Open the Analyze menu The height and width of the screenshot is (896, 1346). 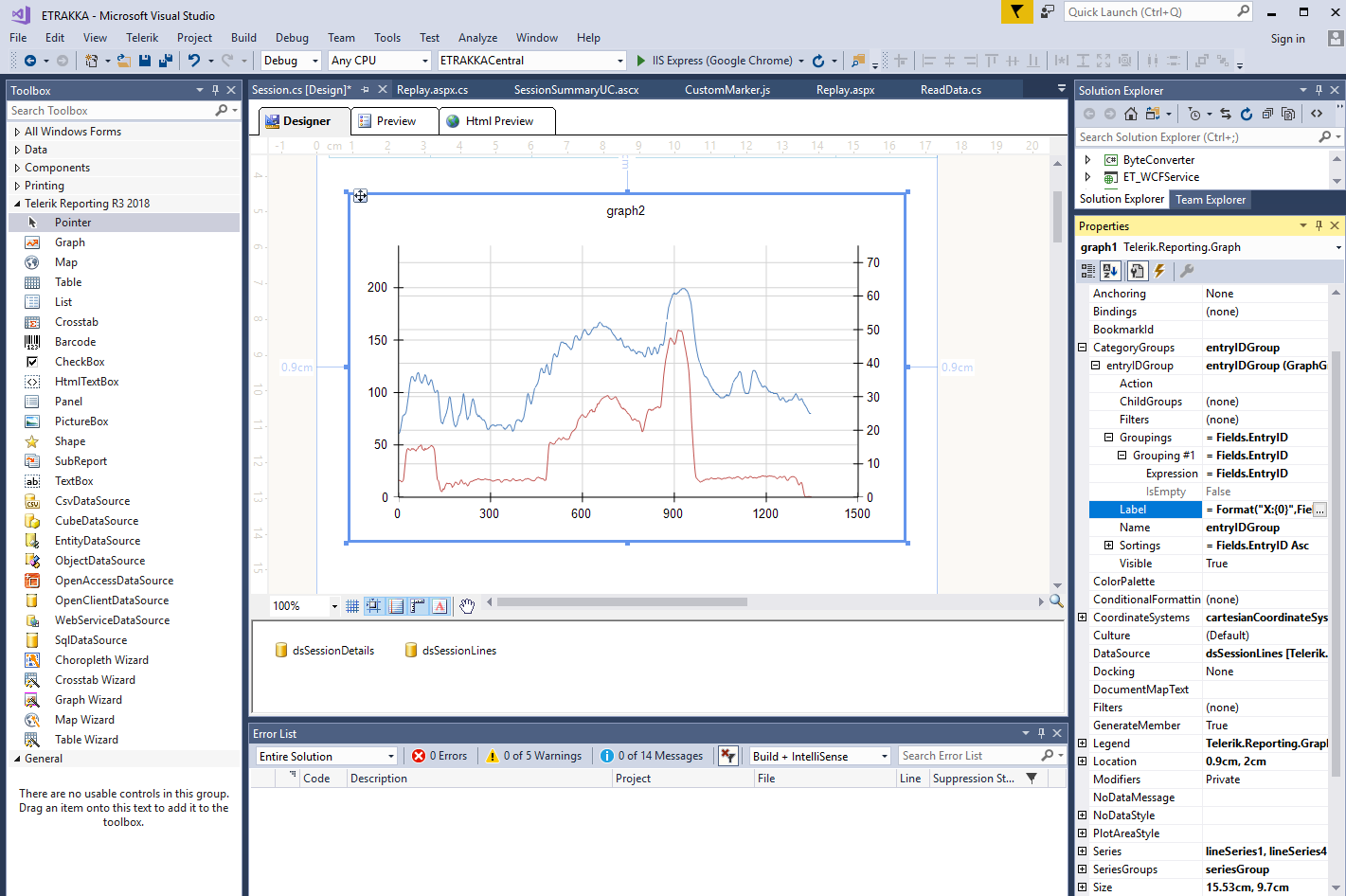(477, 38)
